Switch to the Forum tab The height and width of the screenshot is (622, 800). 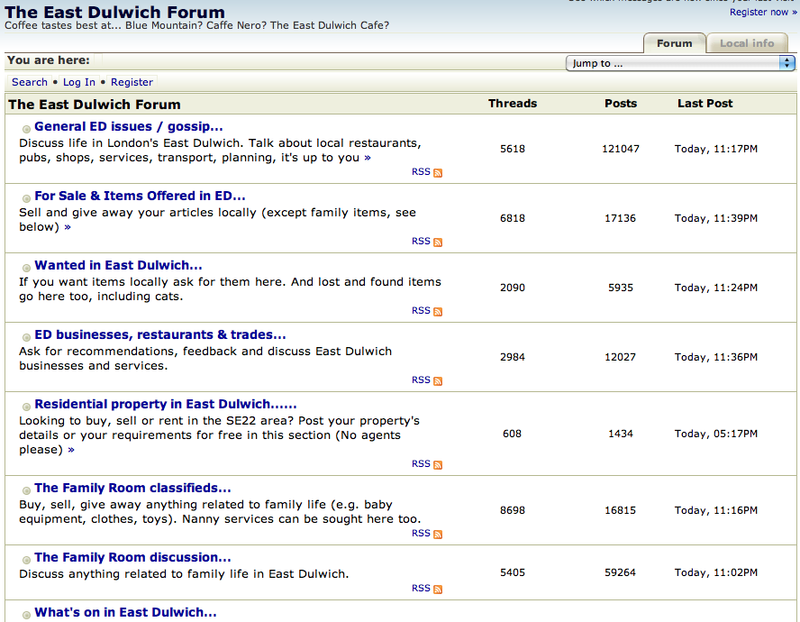pyautogui.click(x=674, y=43)
